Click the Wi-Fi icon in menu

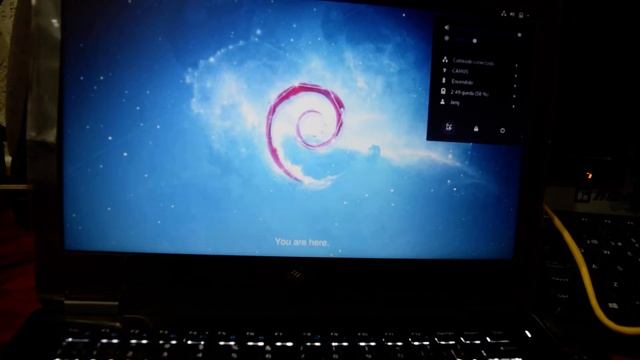tap(444, 71)
